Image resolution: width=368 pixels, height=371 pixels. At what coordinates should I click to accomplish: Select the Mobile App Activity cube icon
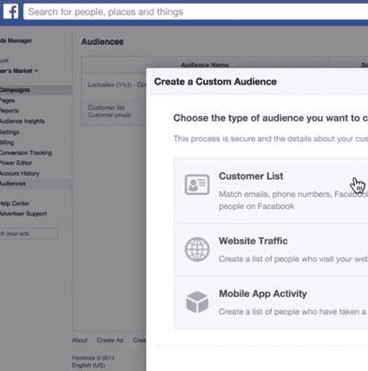197,302
